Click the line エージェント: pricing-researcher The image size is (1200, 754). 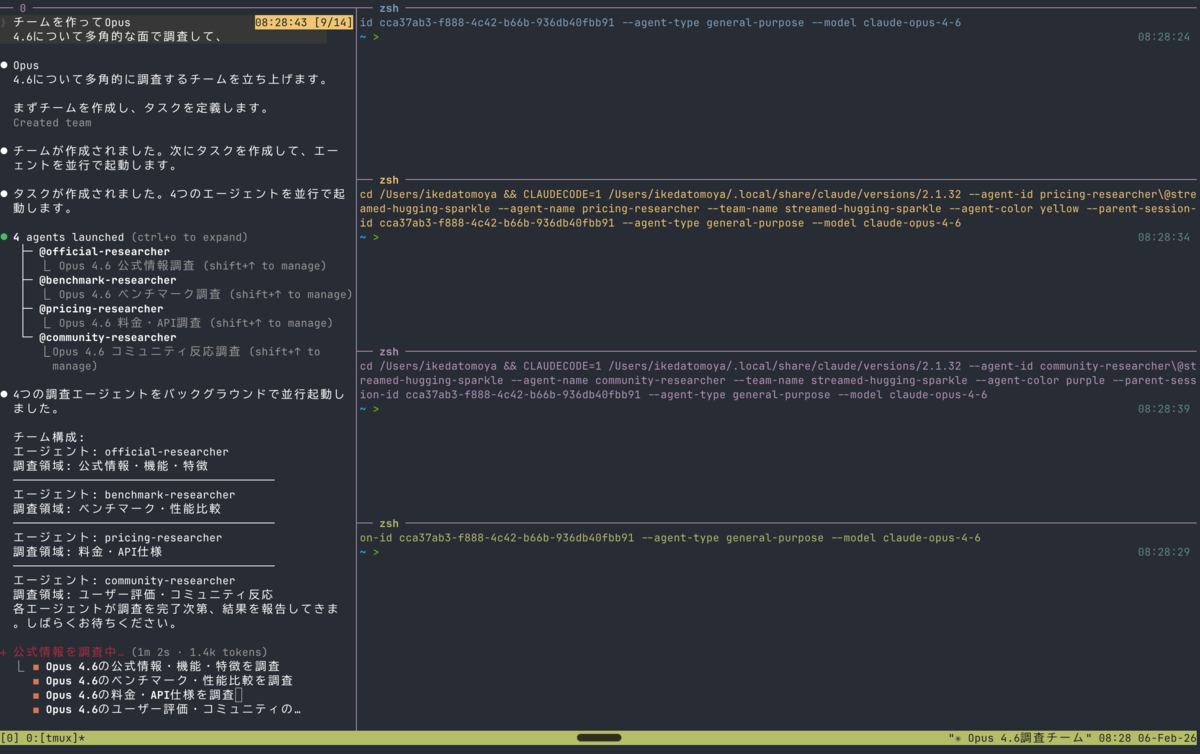118,538
